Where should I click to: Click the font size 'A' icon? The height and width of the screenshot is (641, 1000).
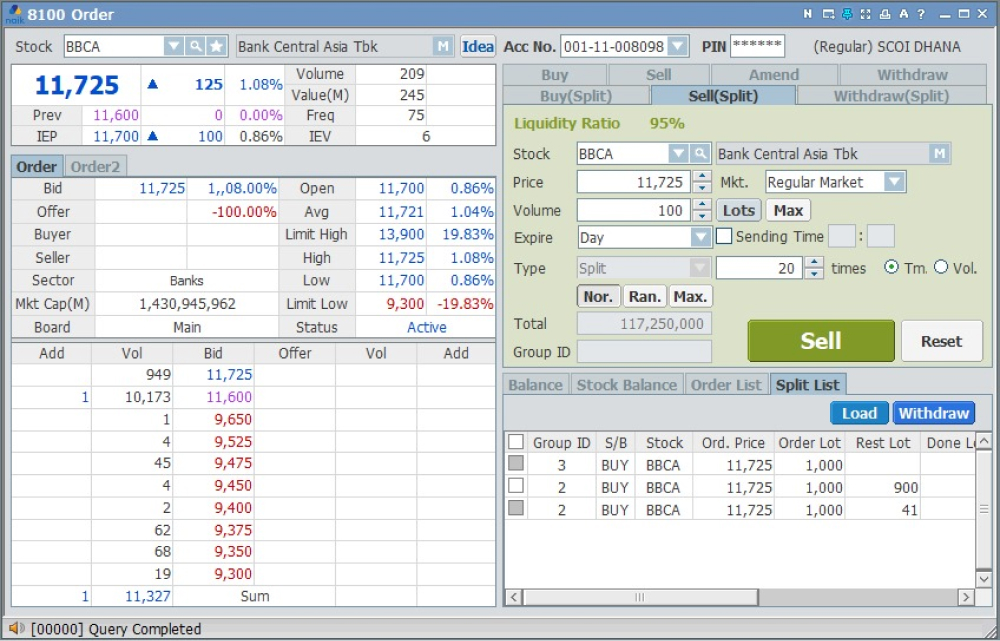pyautogui.click(x=903, y=14)
